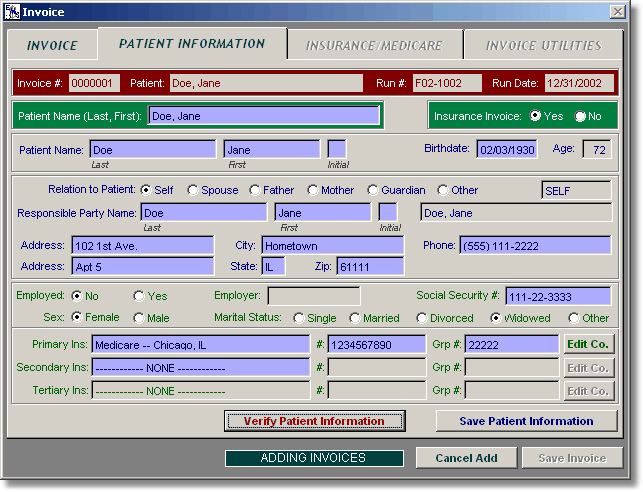Screen dimensions: 643x492
Task: Select Spouse as relation to patient
Action: pos(192,190)
